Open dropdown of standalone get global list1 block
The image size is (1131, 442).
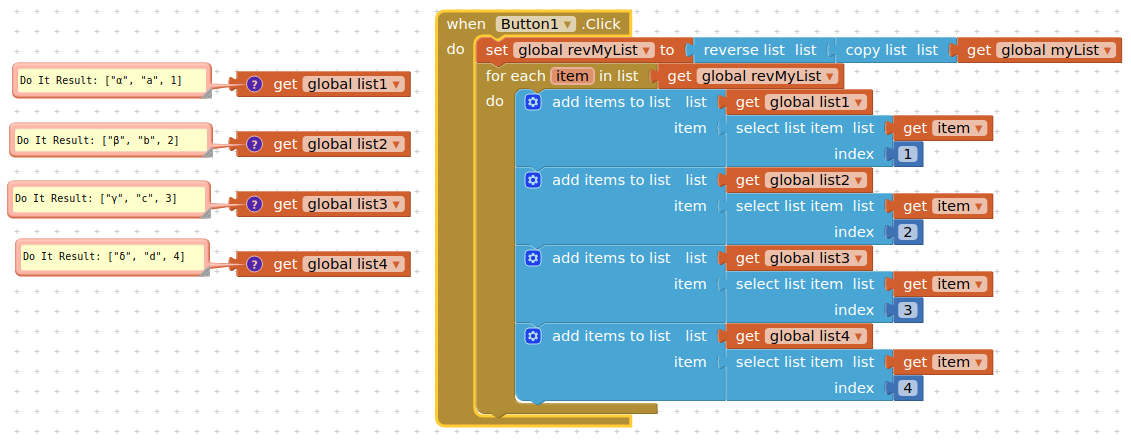click(354, 84)
